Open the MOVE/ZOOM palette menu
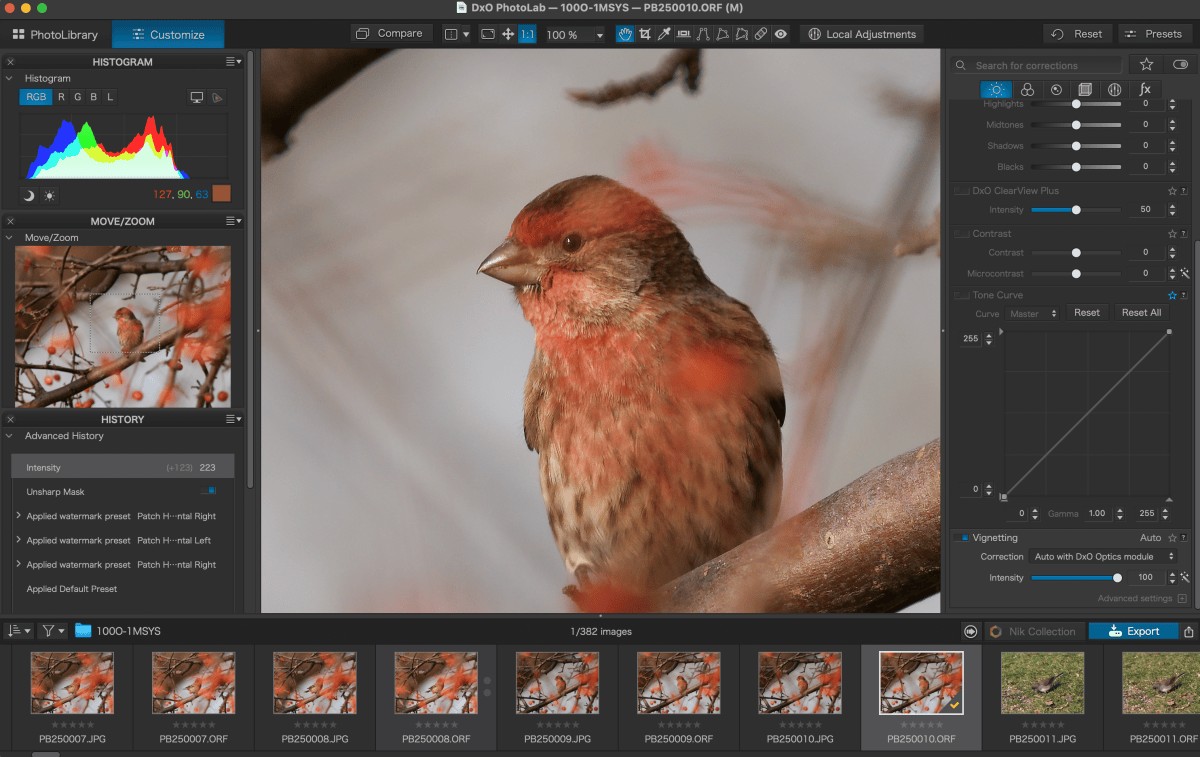Image resolution: width=1200 pixels, height=757 pixels. pos(233,221)
